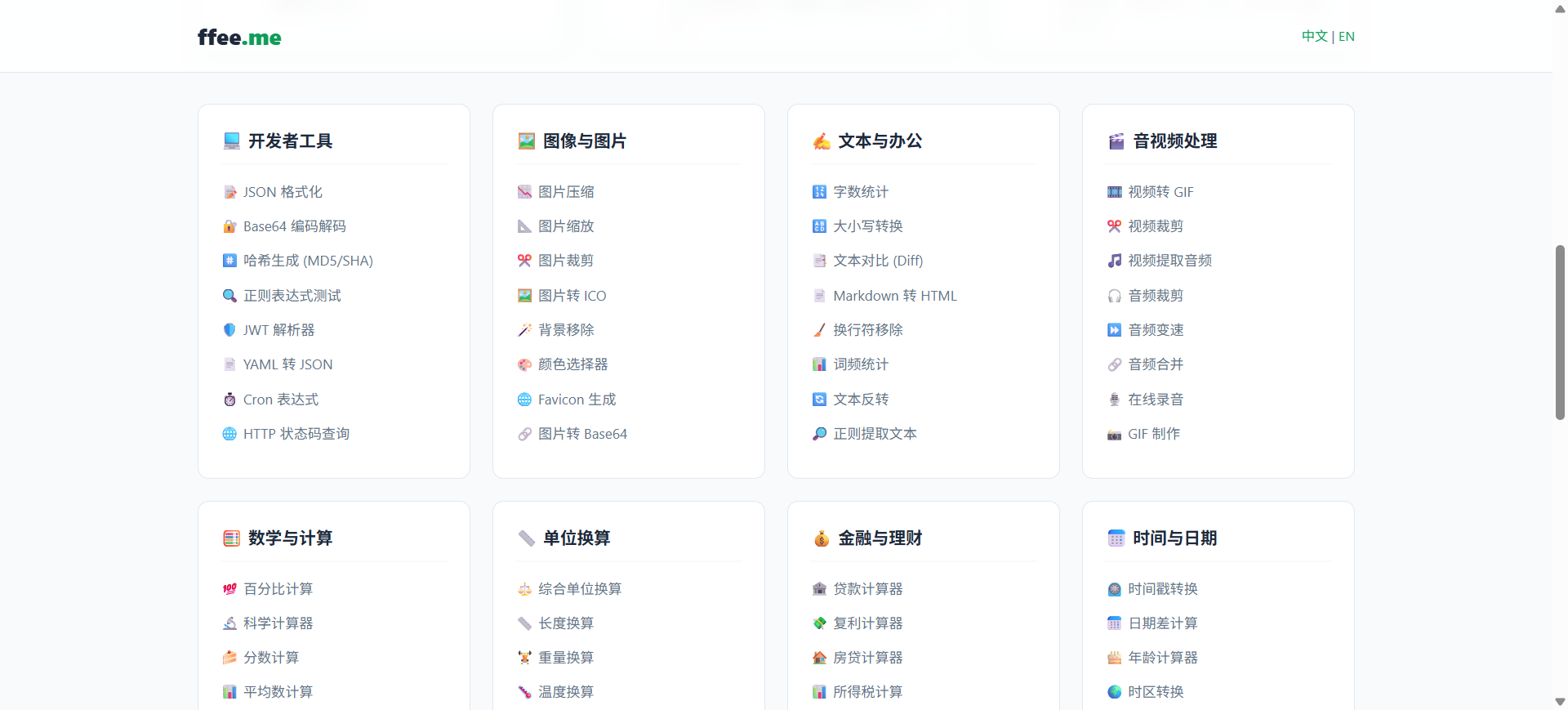
Task: Click the bank icon next to 贷款计算器
Action: 820,589
